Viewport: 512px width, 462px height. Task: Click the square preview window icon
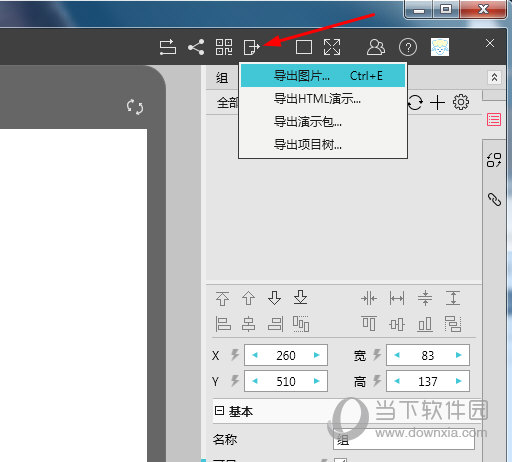coord(304,47)
